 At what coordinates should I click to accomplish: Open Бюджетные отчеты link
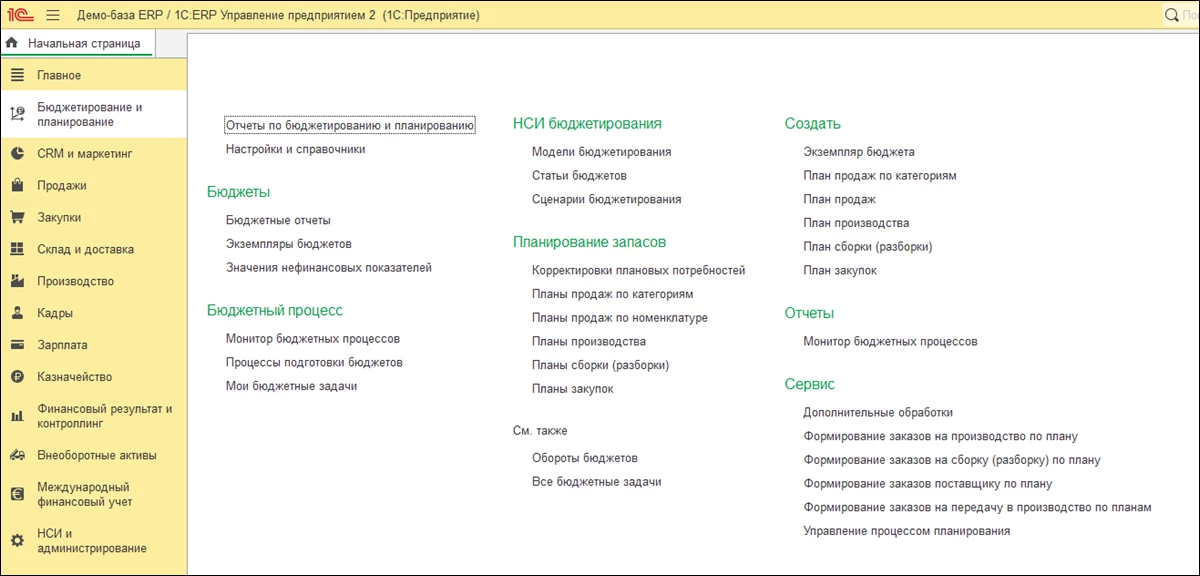pyautogui.click(x=278, y=220)
